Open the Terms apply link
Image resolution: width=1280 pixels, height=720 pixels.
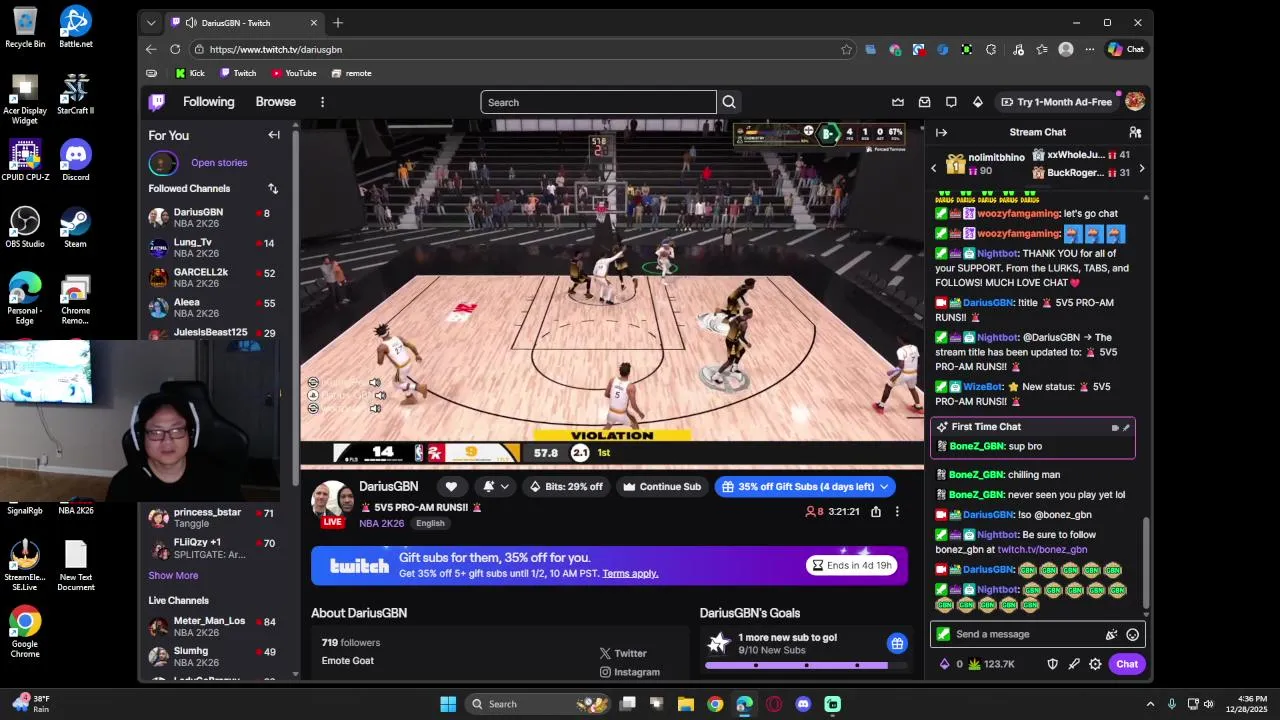630,573
